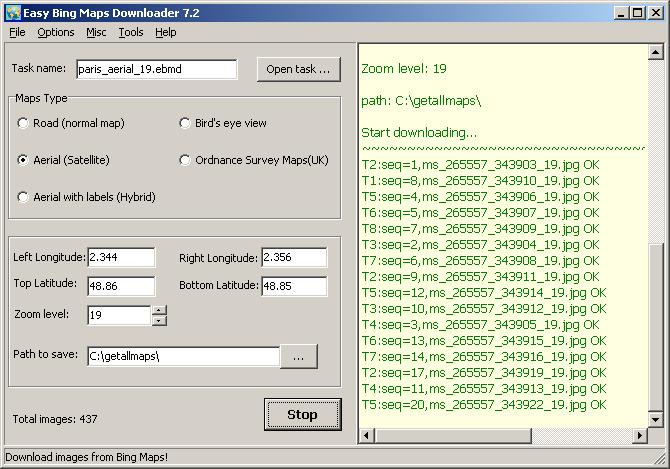Viewport: 670px width, 469px height.
Task: Choose Bird's eye view map type
Action: coord(185,123)
